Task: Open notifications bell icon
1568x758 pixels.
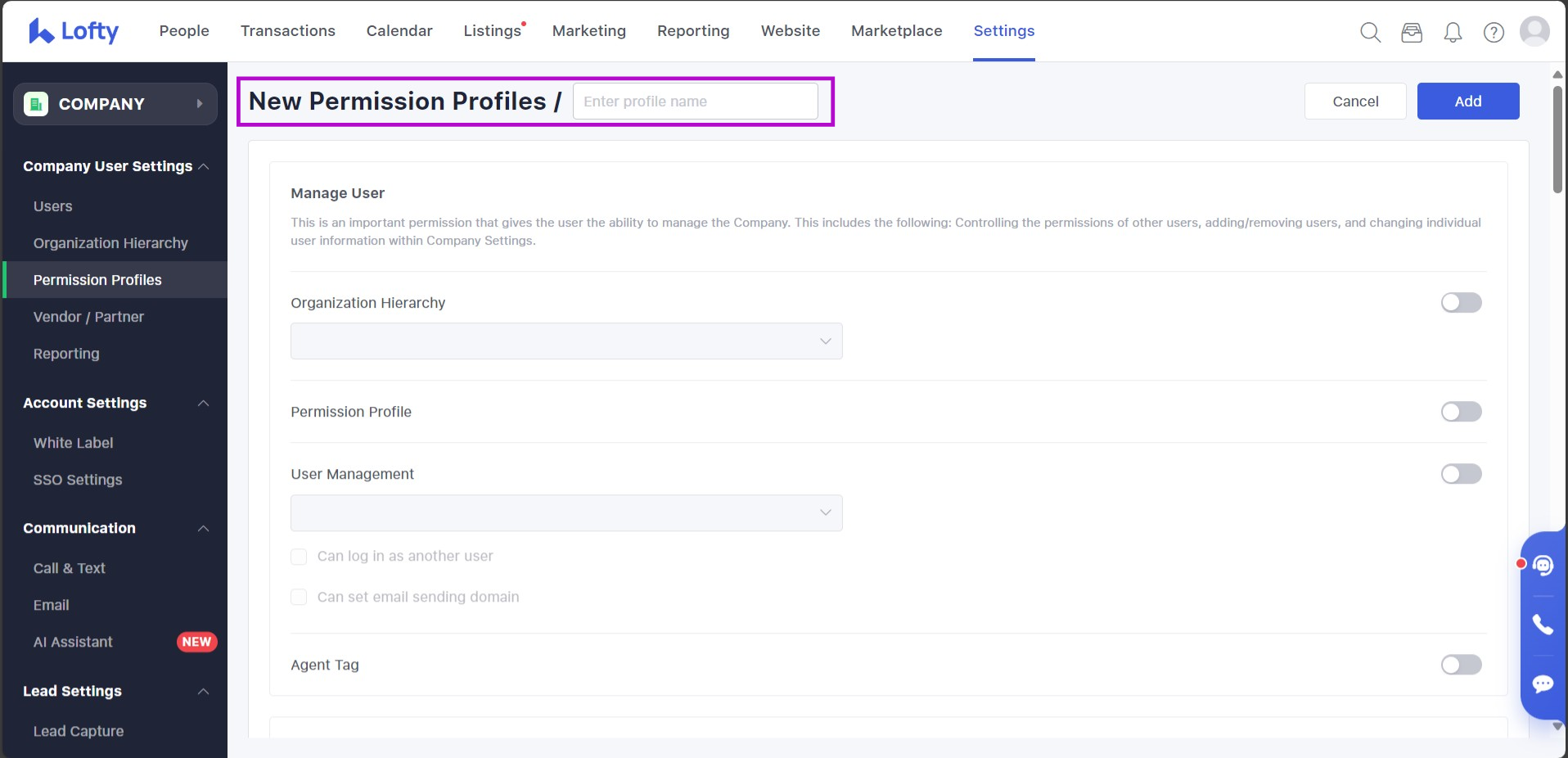Action: (1453, 32)
